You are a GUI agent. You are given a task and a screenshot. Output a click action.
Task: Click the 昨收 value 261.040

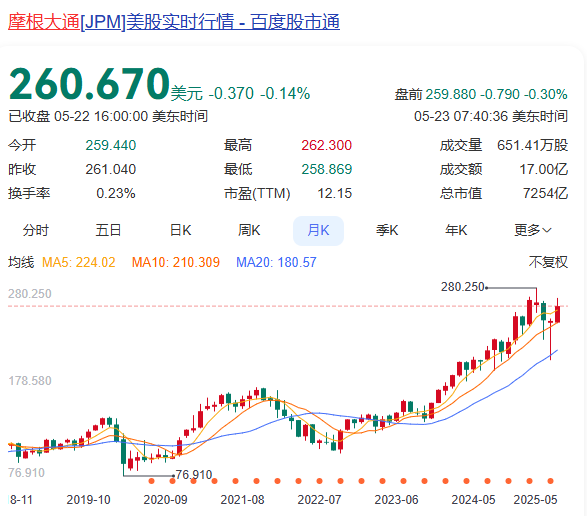(111, 169)
